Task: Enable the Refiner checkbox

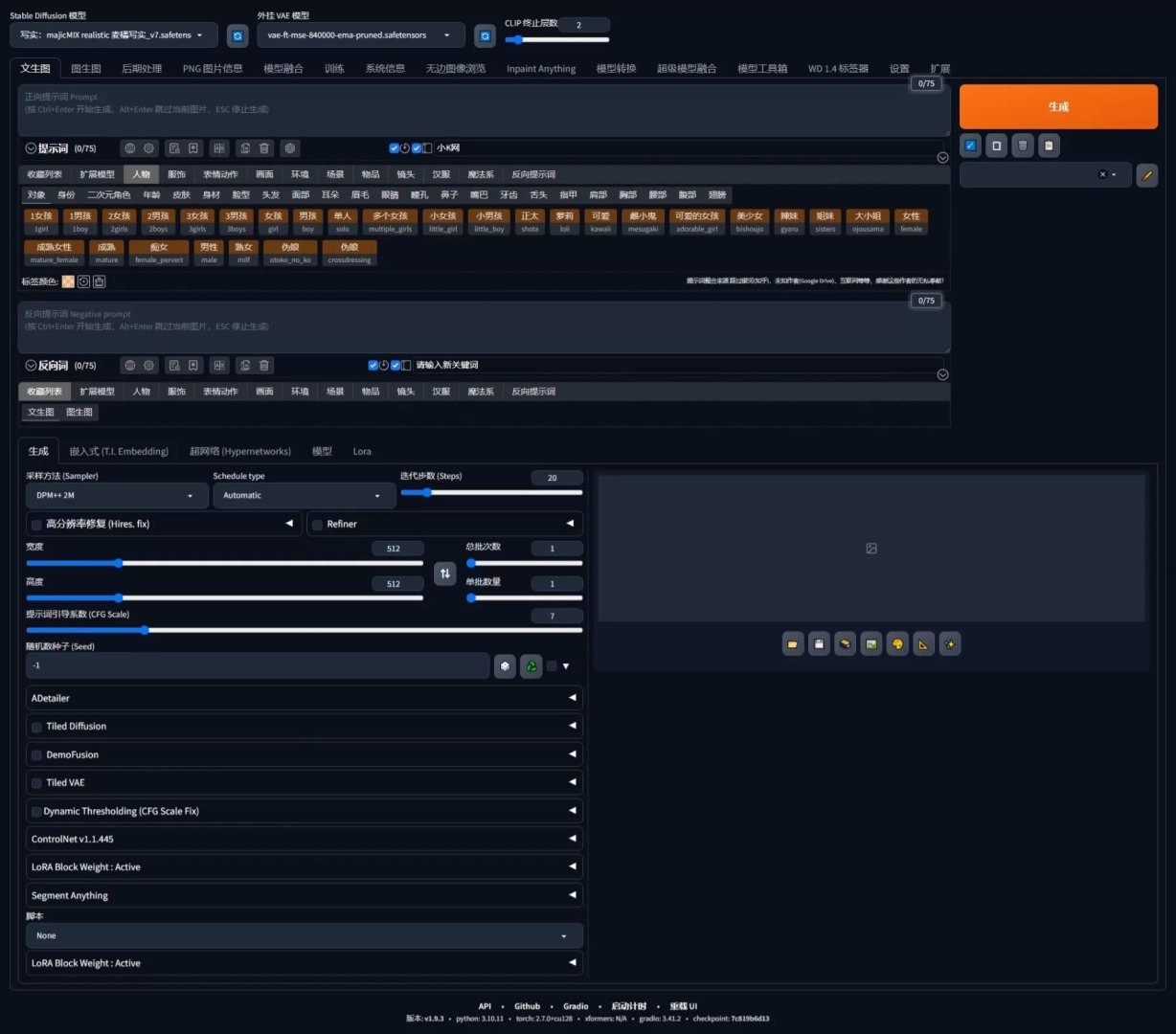Action: 317,525
